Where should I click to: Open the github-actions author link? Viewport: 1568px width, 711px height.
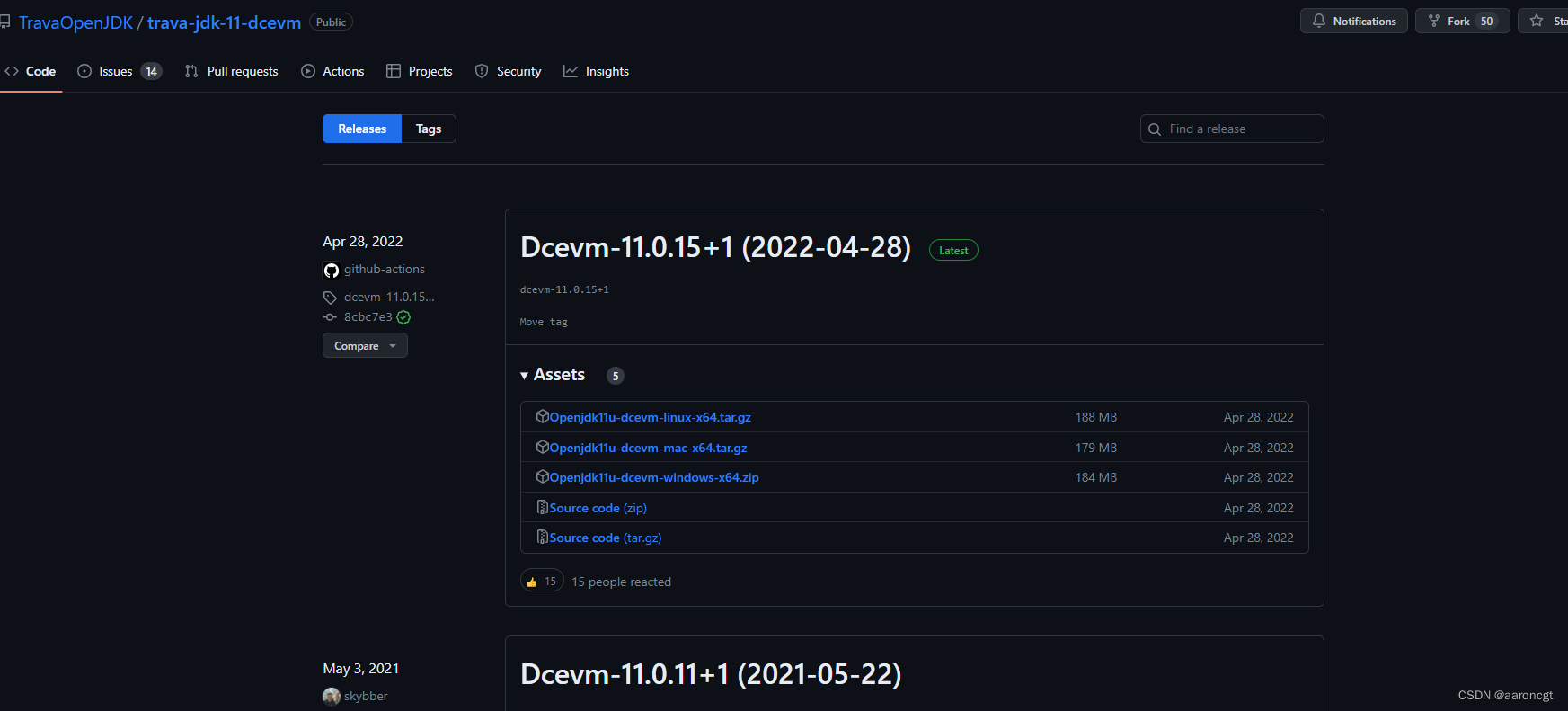click(385, 269)
